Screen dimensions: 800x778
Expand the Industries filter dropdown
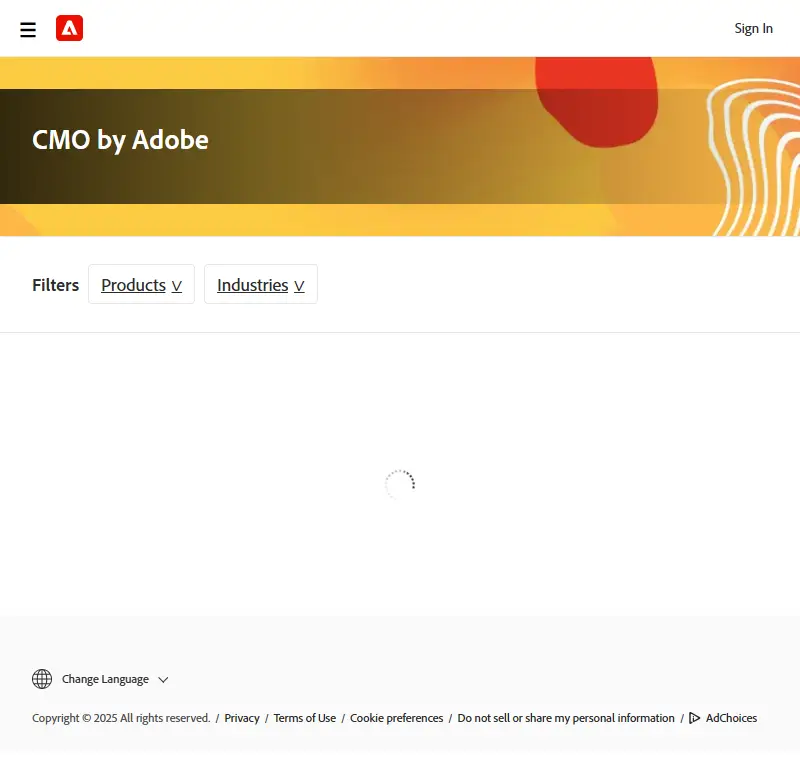point(261,284)
